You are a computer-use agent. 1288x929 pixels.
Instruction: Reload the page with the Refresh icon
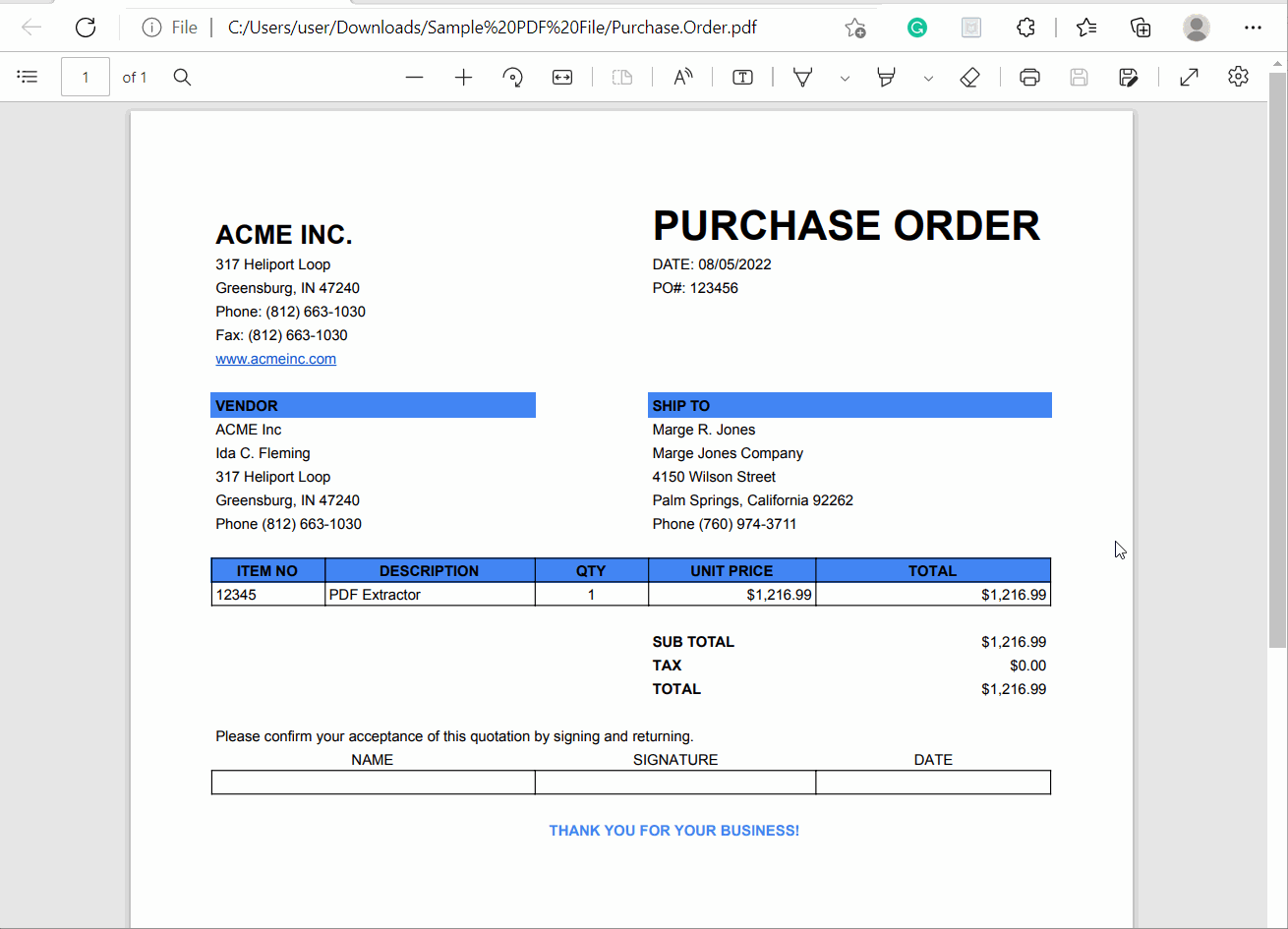click(86, 28)
